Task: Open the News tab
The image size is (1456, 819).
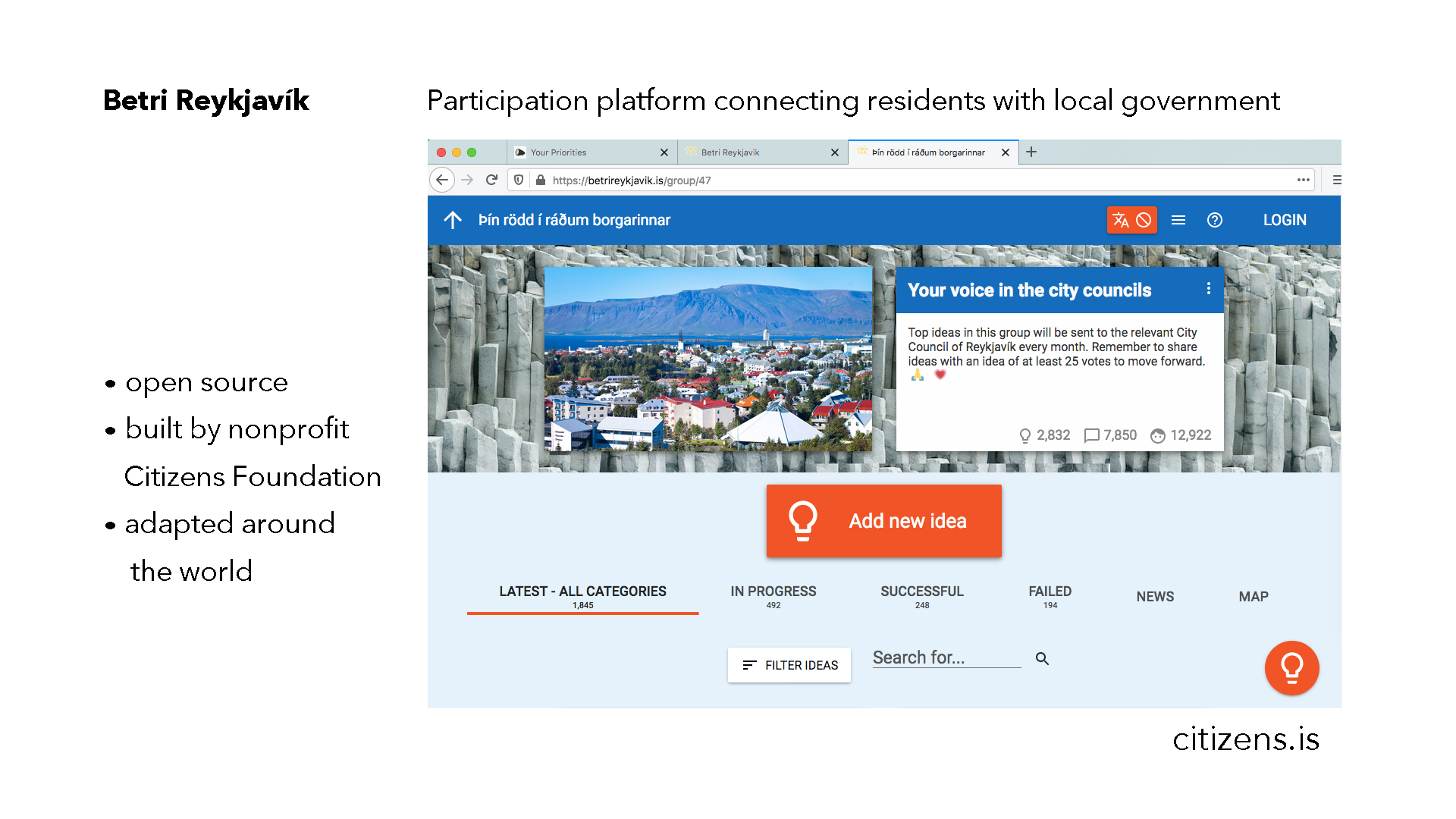Action: (1155, 597)
